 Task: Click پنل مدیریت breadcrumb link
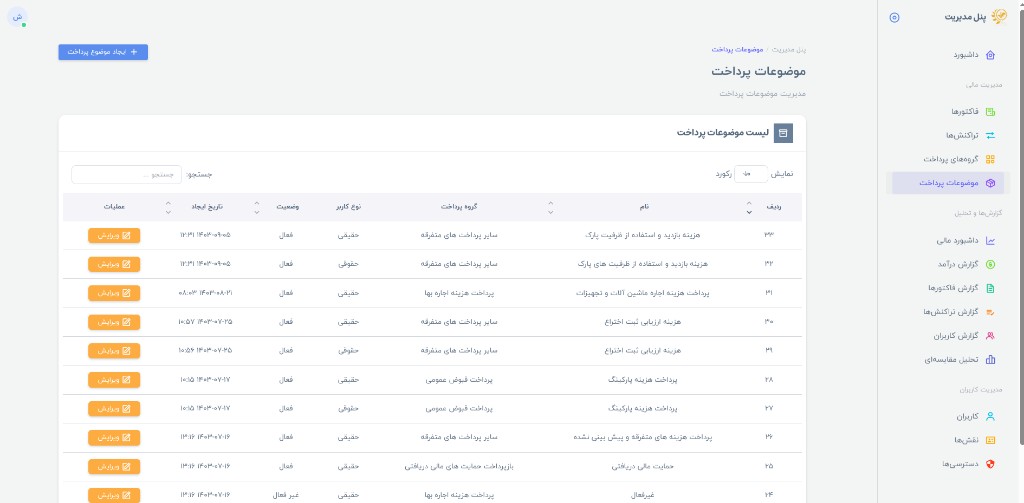[x=789, y=50]
